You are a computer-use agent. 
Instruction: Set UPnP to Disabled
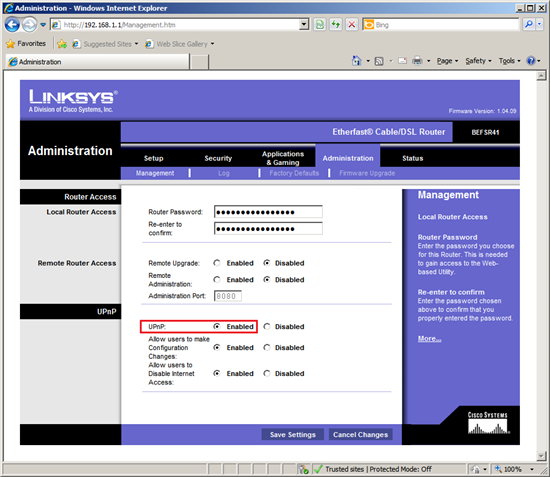(267, 327)
